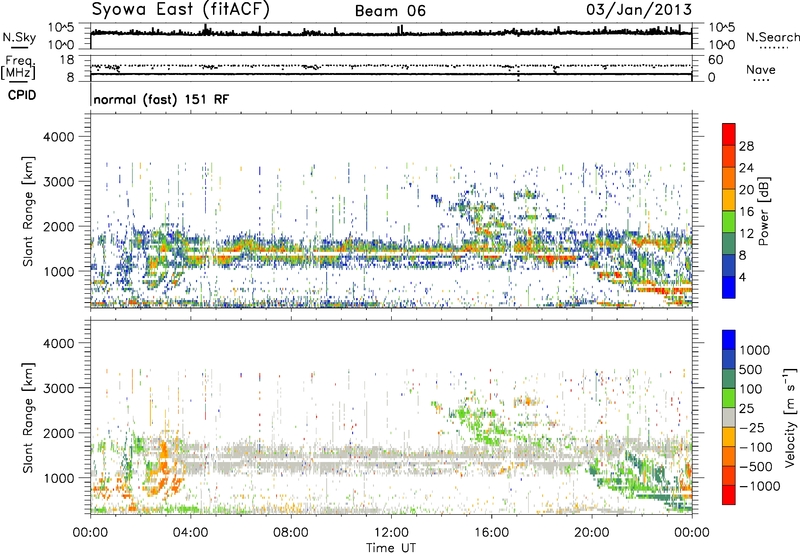Screen dimensions: 800x554
Task: Click the 'Velocity [m s-1]' colorbar label
Action: [790, 417]
